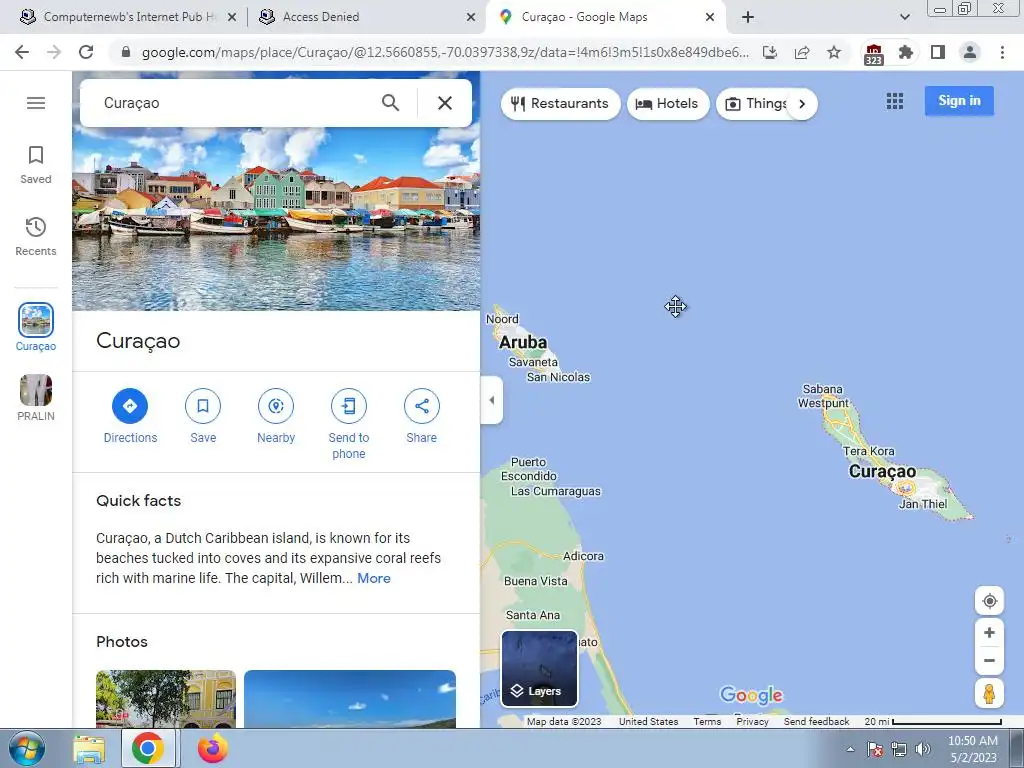Viewport: 1024px width, 768px height.
Task: Toggle the map scale unit (20 mi)
Action: click(x=933, y=722)
